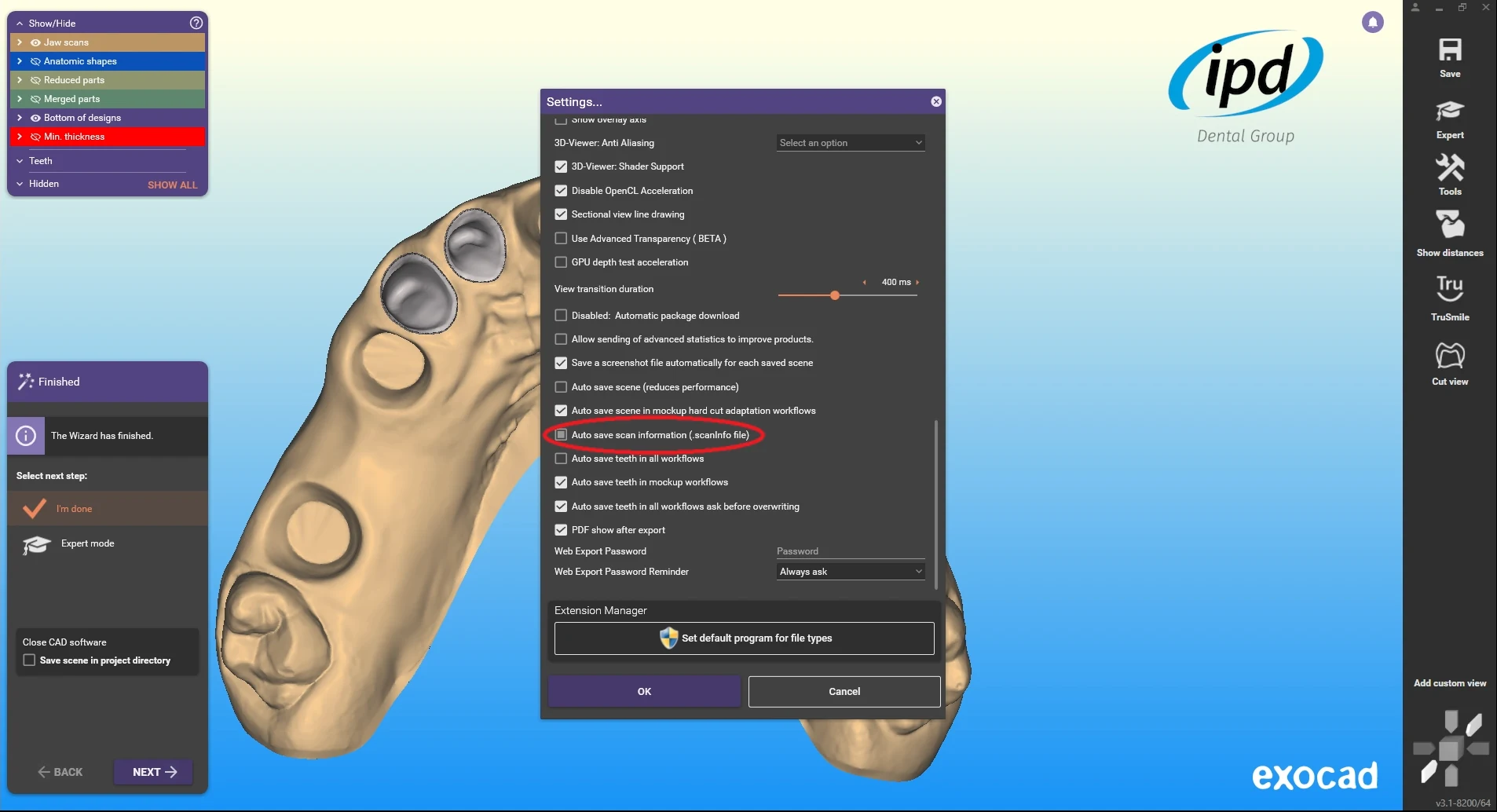Image resolution: width=1497 pixels, height=812 pixels.
Task: Click the Save icon in right toolbar
Action: point(1450,50)
